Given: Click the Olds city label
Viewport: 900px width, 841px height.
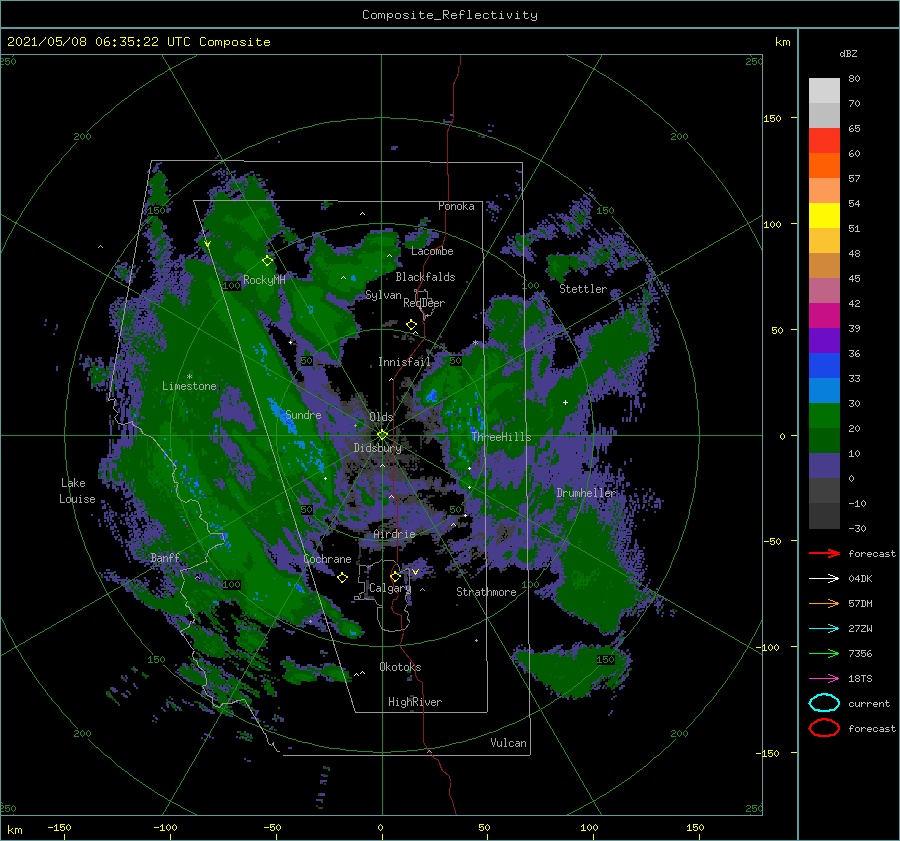Looking at the screenshot, I should [x=381, y=416].
